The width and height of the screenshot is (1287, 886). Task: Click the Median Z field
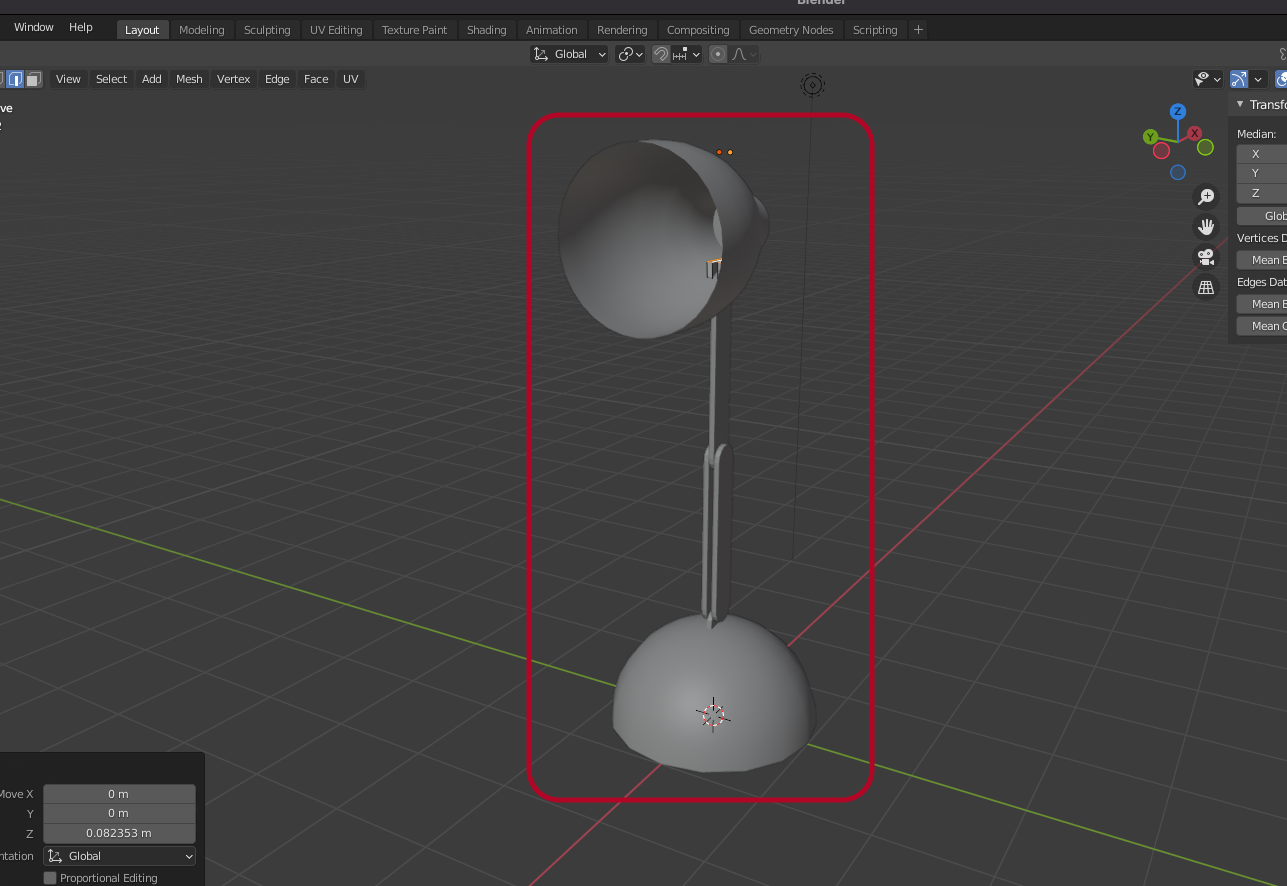click(x=1262, y=193)
